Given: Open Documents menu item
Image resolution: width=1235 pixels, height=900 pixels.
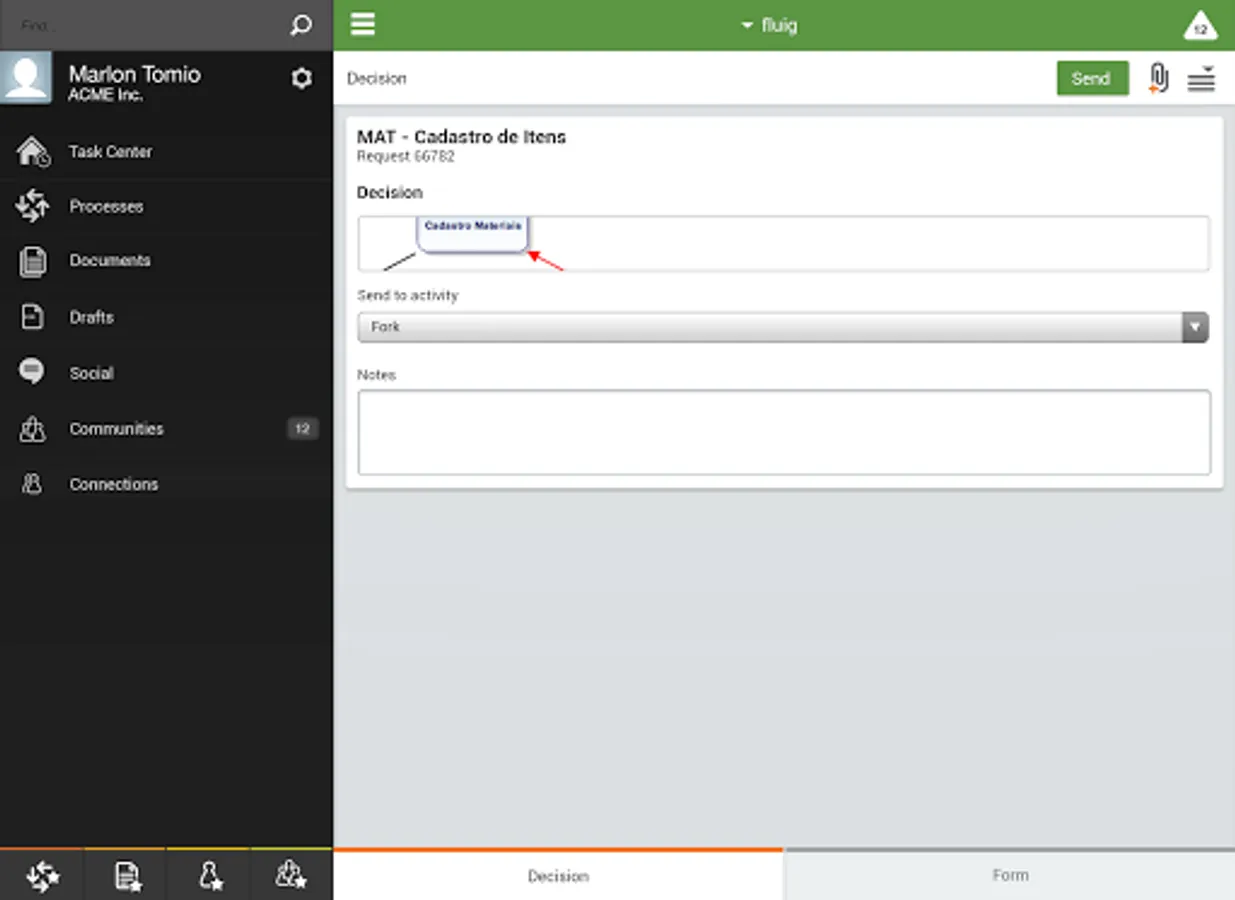Looking at the screenshot, I should point(166,261).
